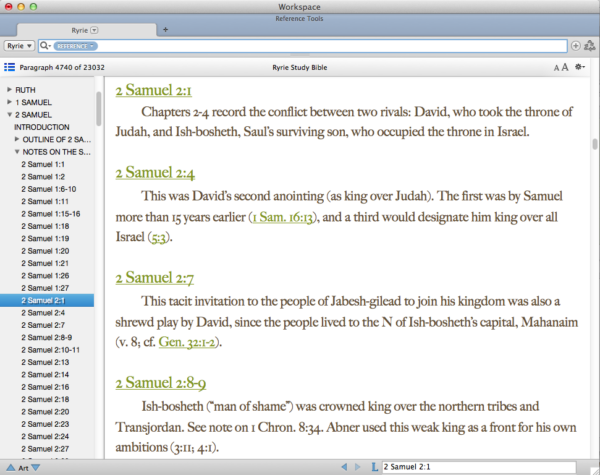The width and height of the screenshot is (600, 475).
Task: Select 2 Samuel 2:8-9 in sidebar
Action: point(46,337)
